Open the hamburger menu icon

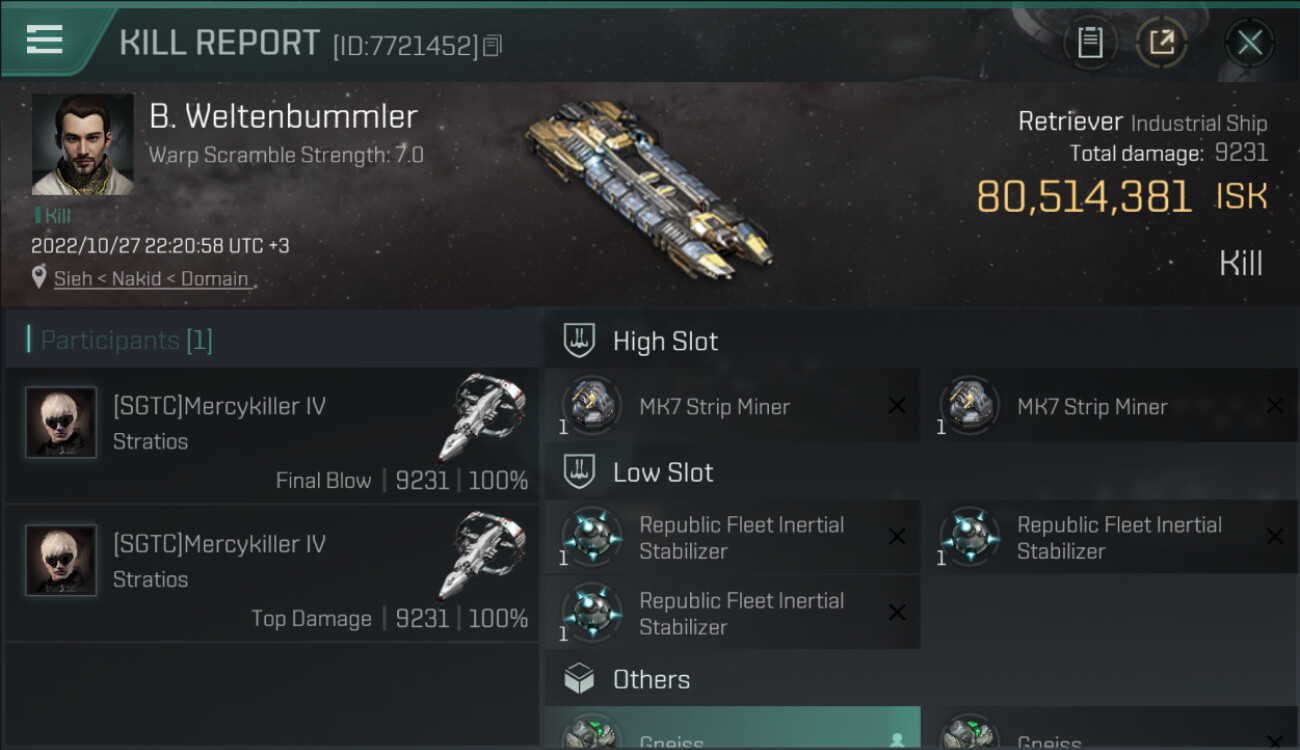click(45, 40)
